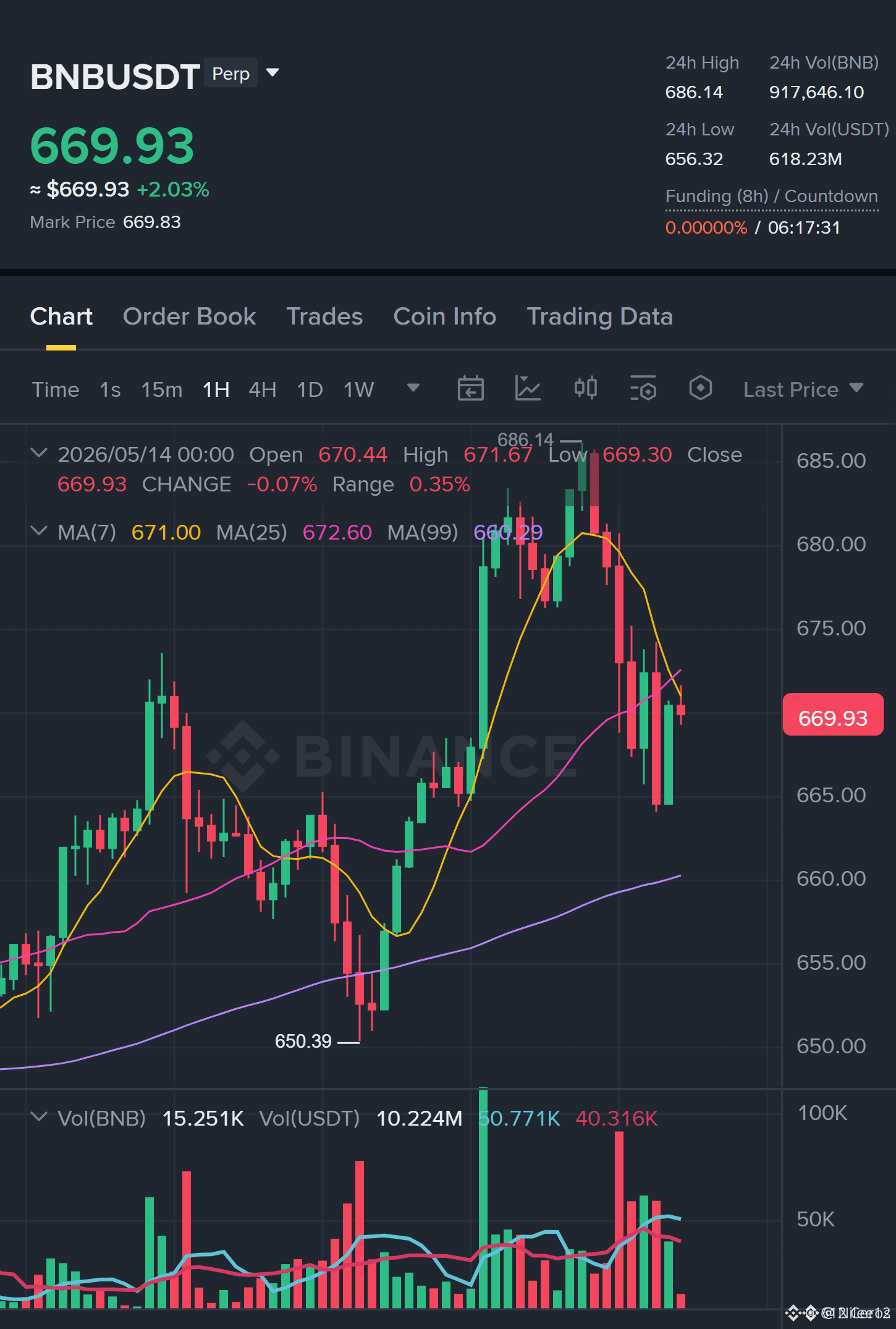Tap the 24h Low value 656.32
896x1329 pixels.
pyautogui.click(x=694, y=159)
